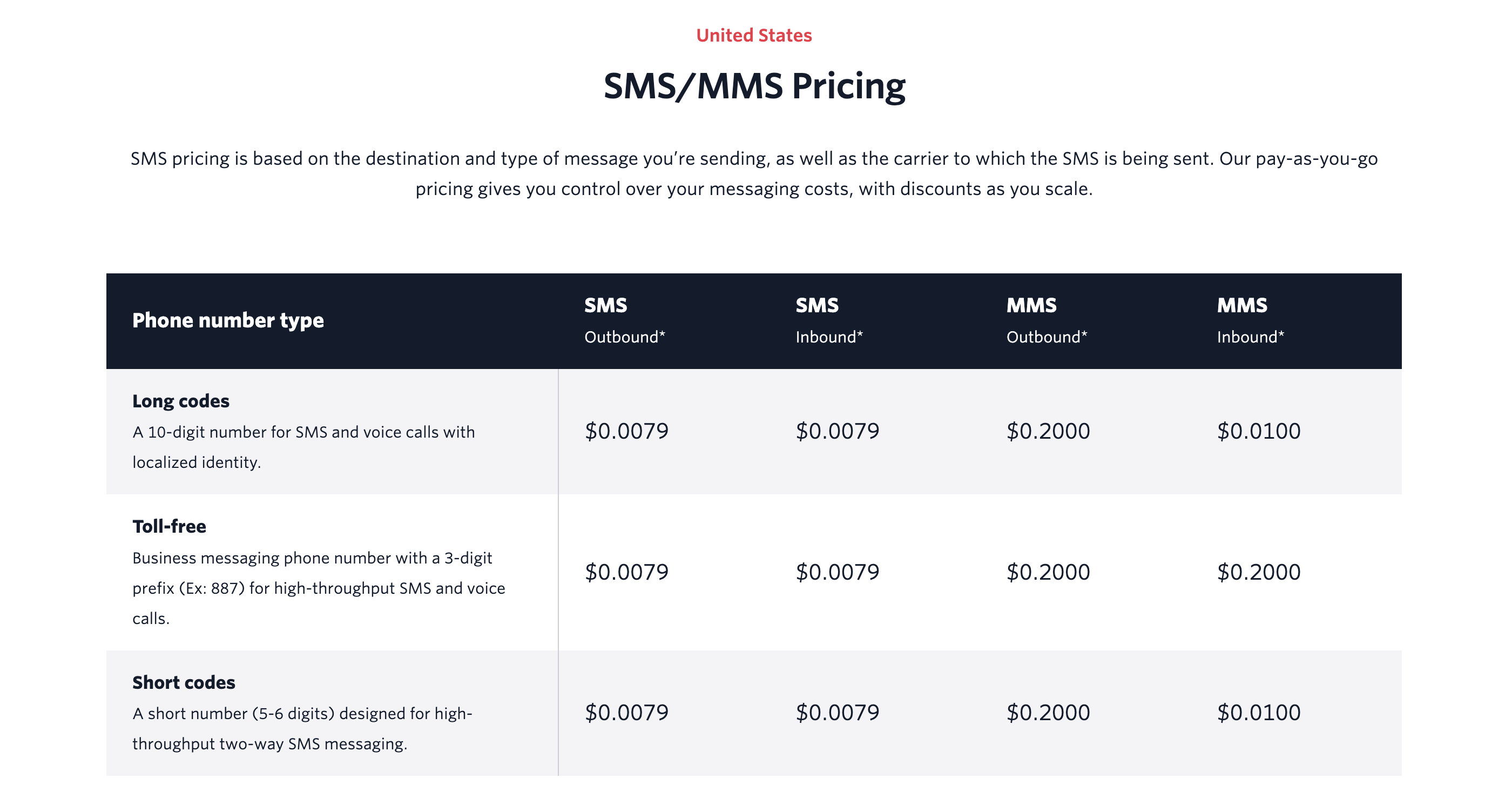Select the SMS/MMS Pricing heading
Viewport: 1512px width, 805px height.
(x=754, y=86)
